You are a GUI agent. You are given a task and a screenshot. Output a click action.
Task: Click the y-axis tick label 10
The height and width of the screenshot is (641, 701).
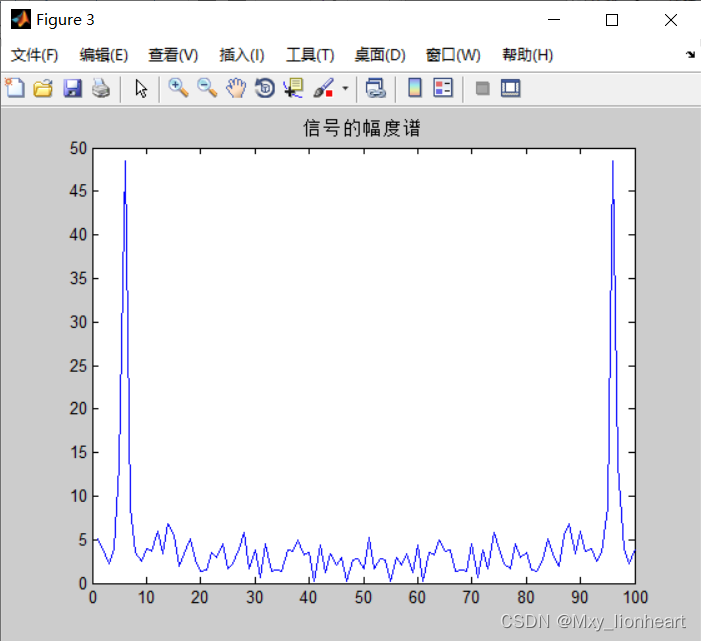[78, 496]
